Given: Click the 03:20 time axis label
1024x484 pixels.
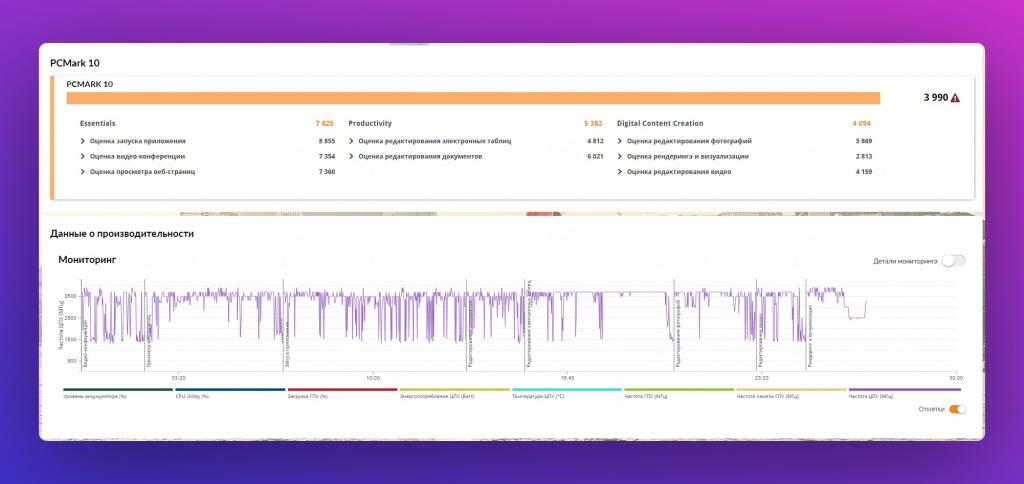Looking at the screenshot, I should (179, 378).
